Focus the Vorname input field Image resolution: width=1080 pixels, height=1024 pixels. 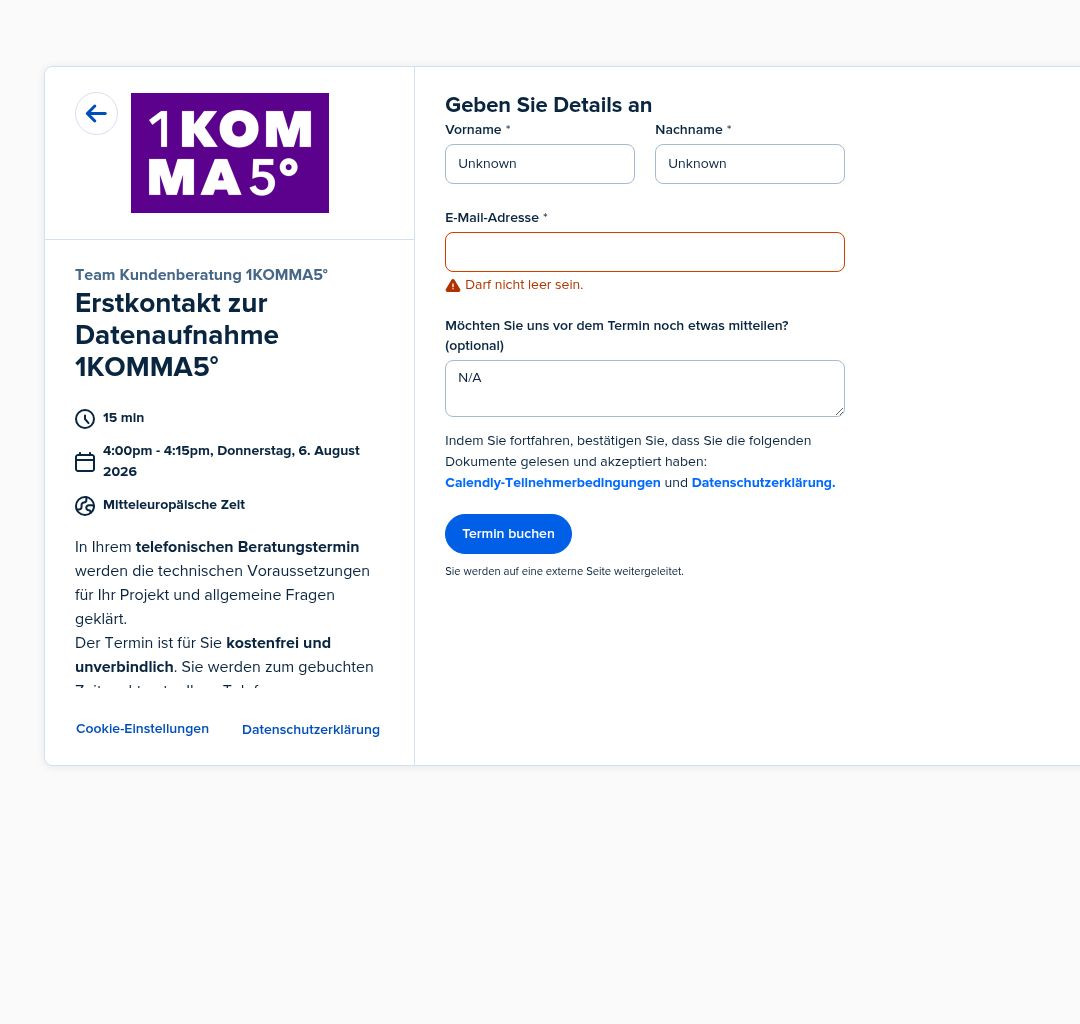pos(540,164)
